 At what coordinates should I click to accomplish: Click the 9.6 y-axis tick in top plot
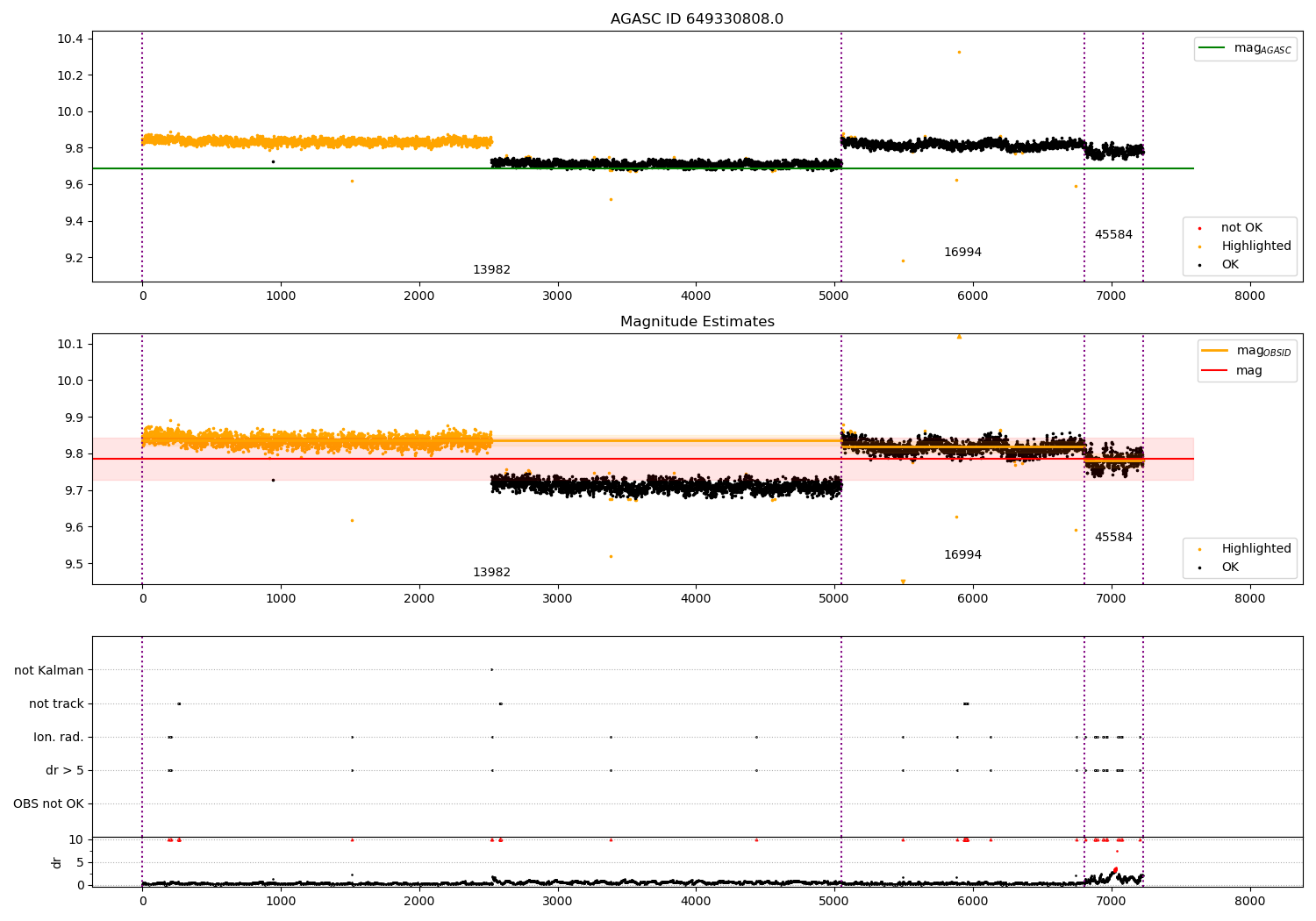tap(74, 184)
